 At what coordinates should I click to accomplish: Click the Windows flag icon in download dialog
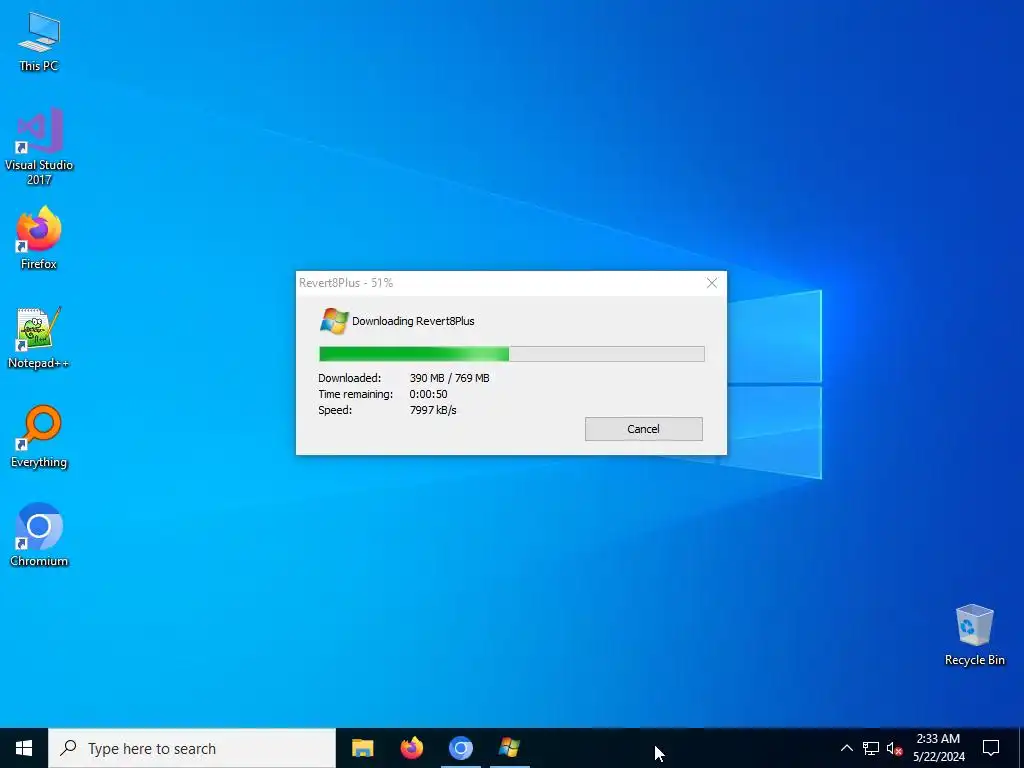point(334,321)
